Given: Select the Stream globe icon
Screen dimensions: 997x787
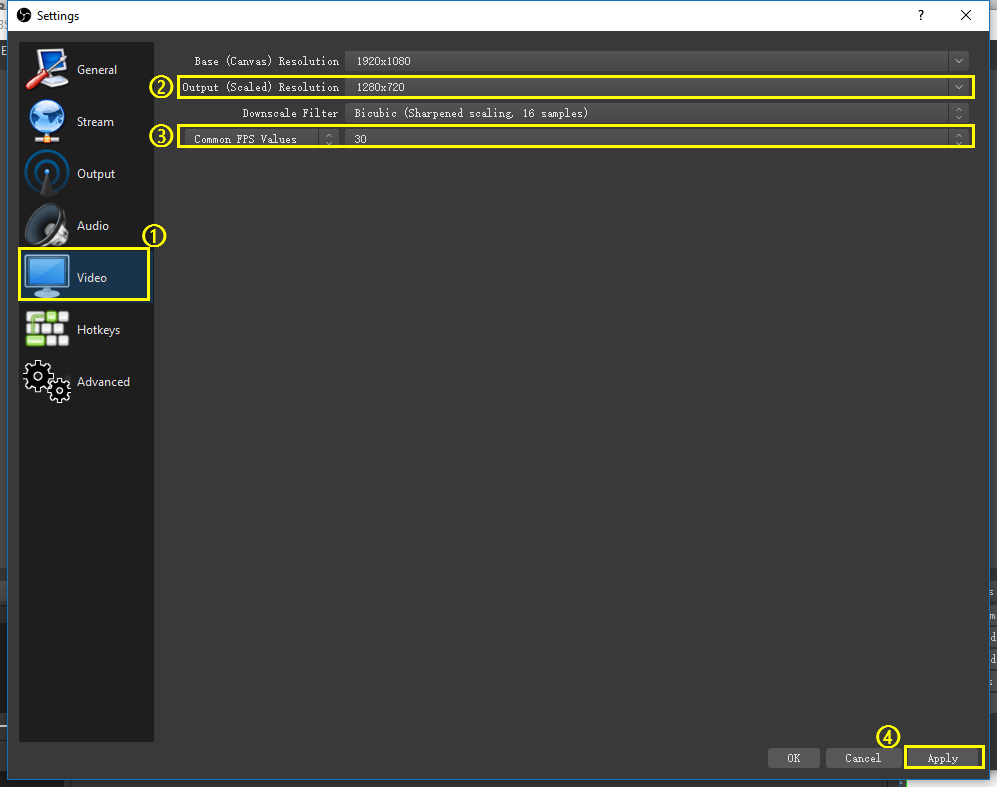Looking at the screenshot, I should coord(46,120).
